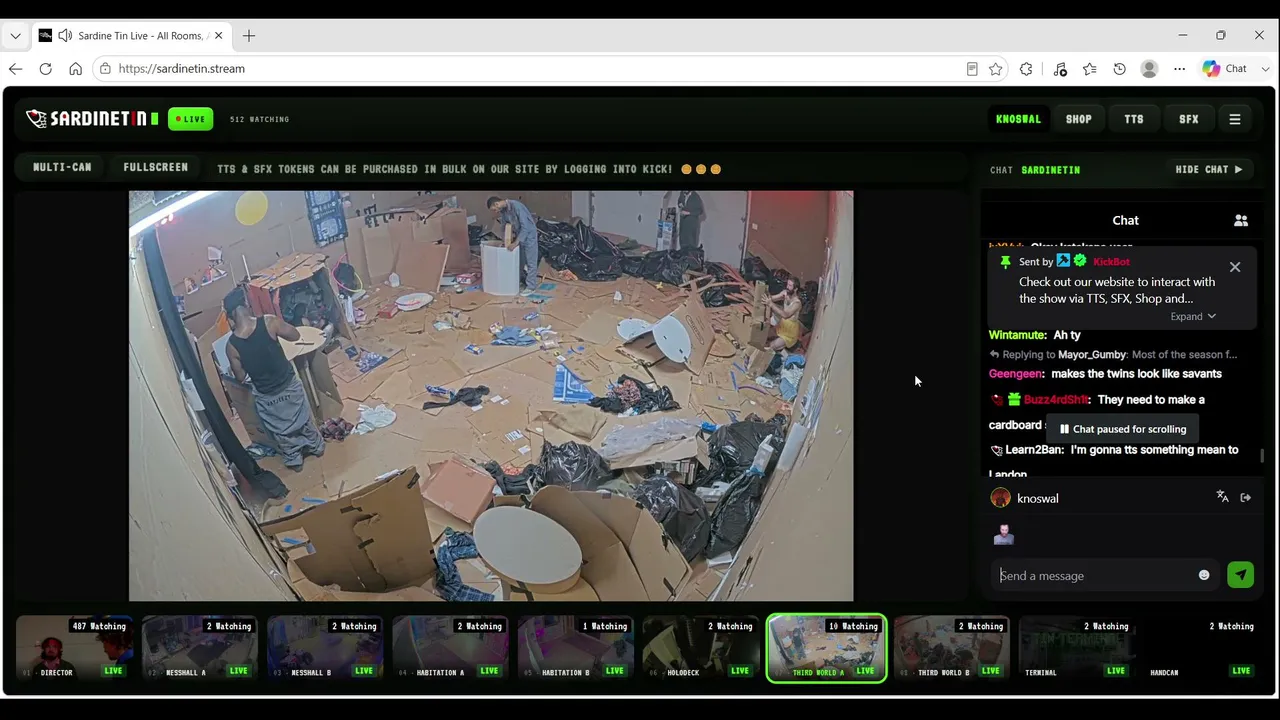
Task: Hide the chat panel
Action: (x=1209, y=170)
